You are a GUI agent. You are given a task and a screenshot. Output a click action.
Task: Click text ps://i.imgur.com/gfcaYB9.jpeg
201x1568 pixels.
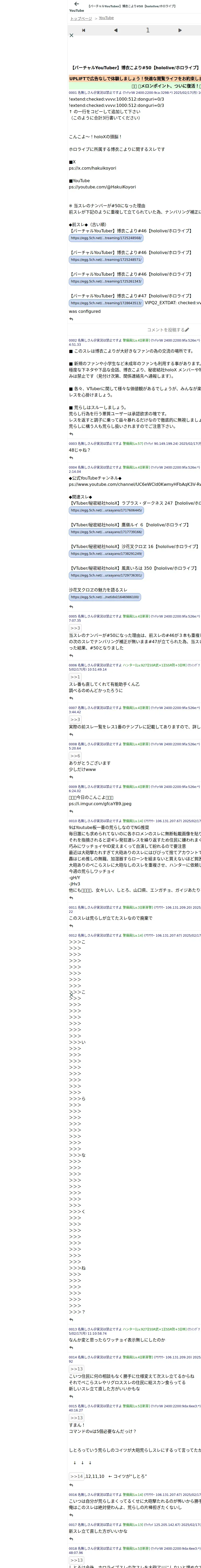click(x=100, y=804)
